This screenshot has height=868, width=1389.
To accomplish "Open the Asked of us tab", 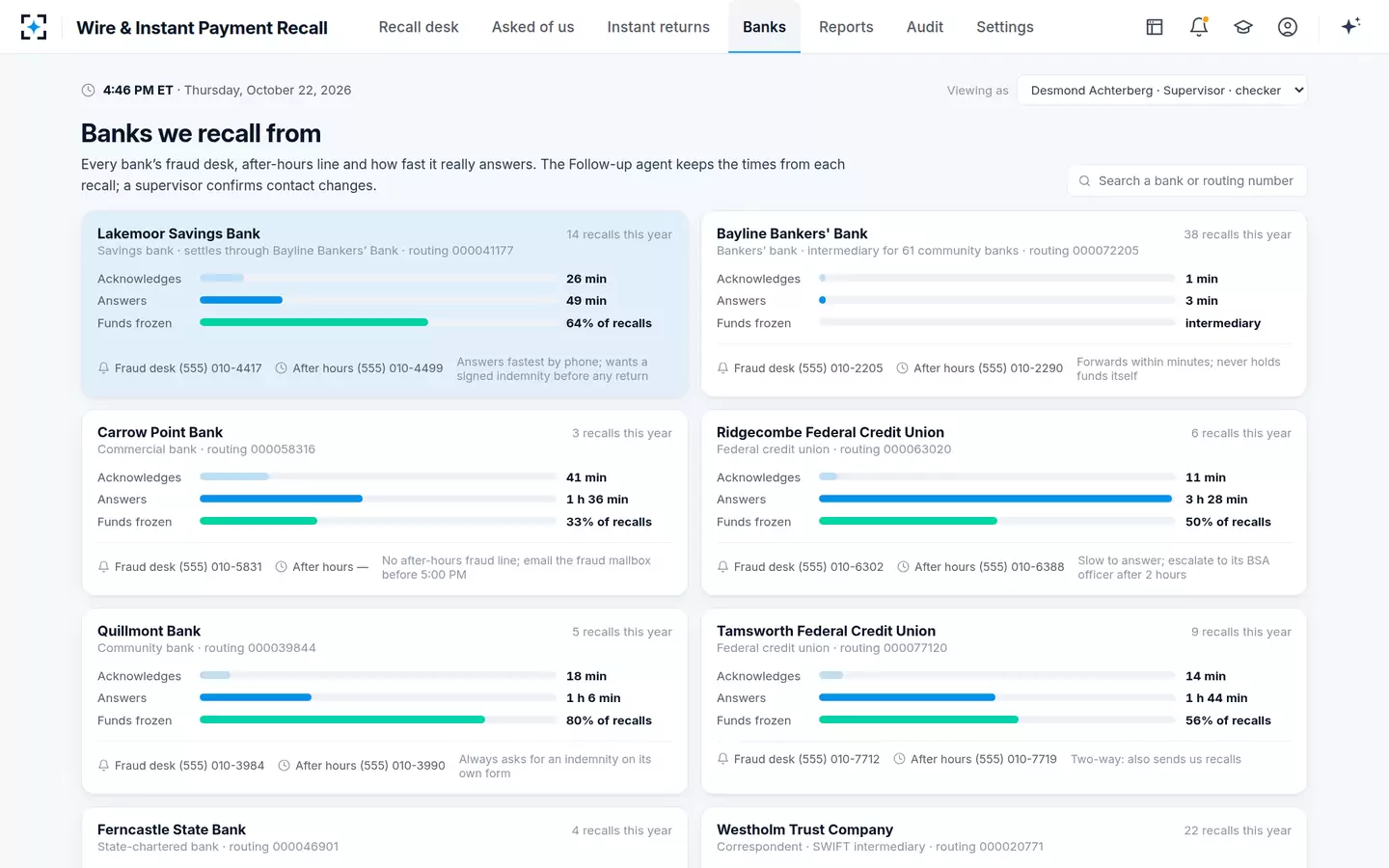I will point(532,27).
